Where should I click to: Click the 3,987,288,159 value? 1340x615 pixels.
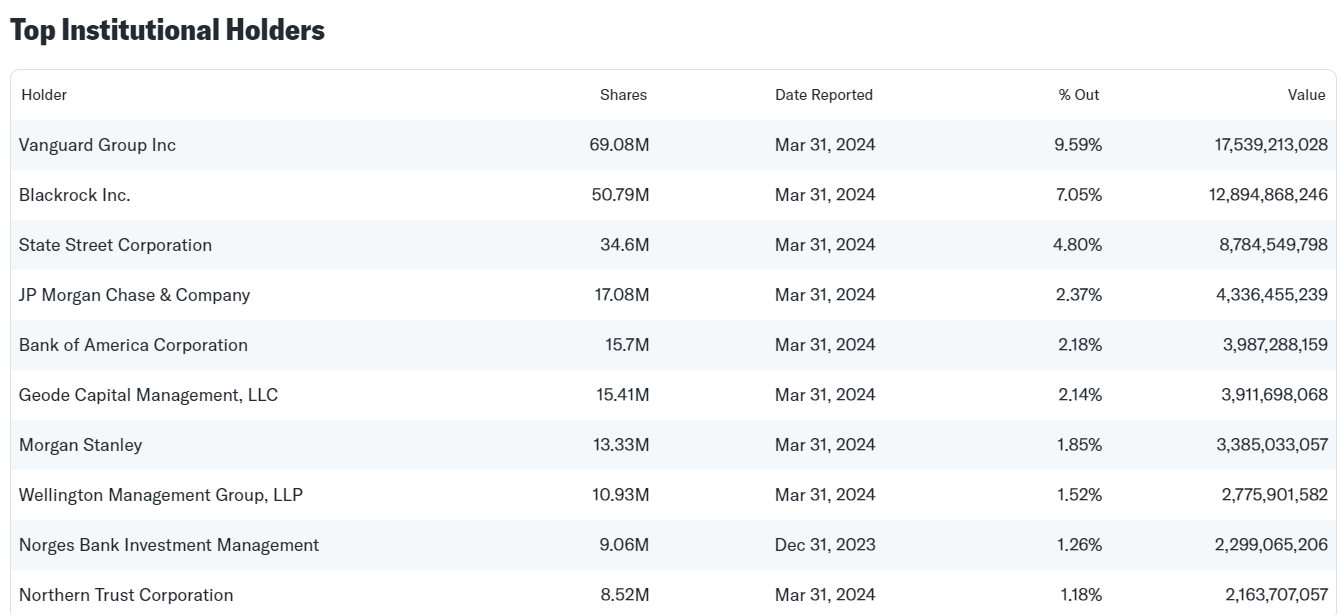(x=1275, y=345)
